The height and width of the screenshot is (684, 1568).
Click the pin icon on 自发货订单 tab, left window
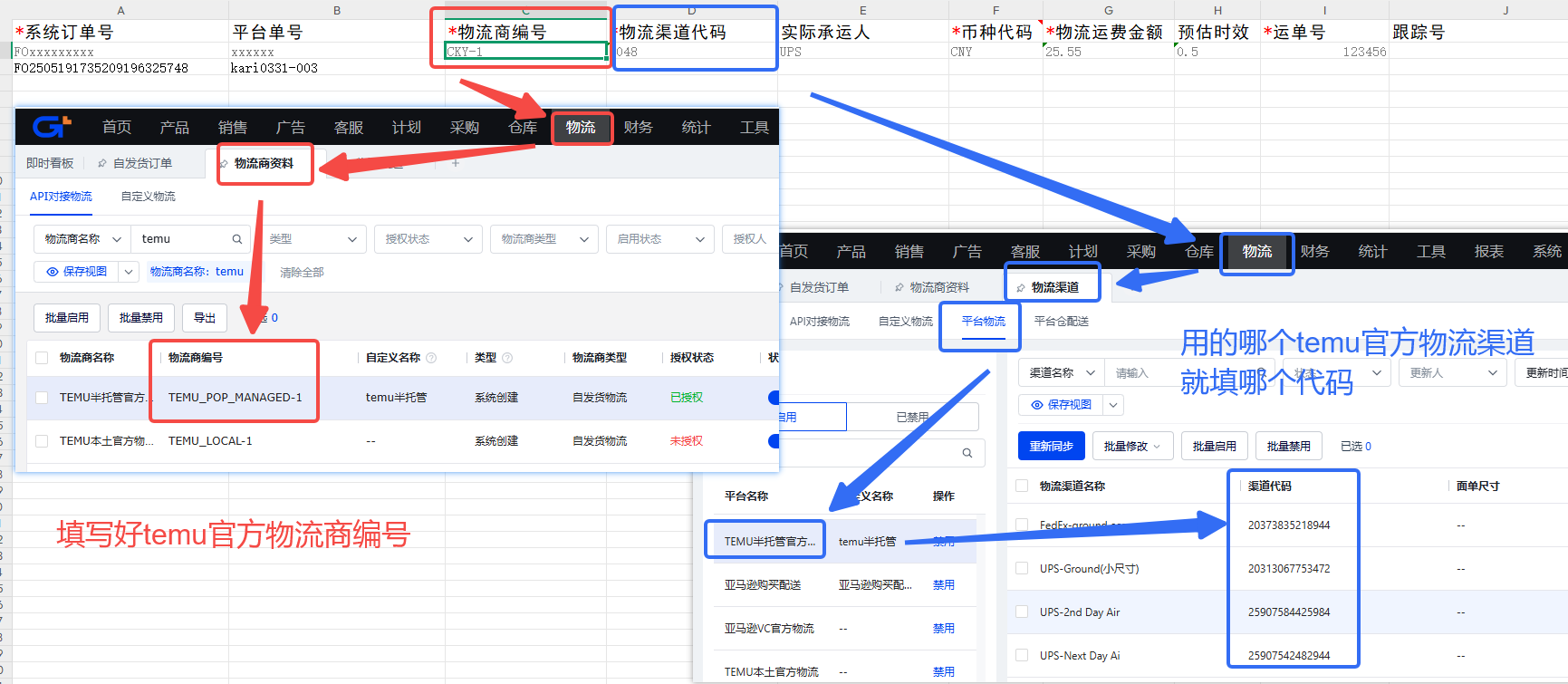(x=102, y=164)
